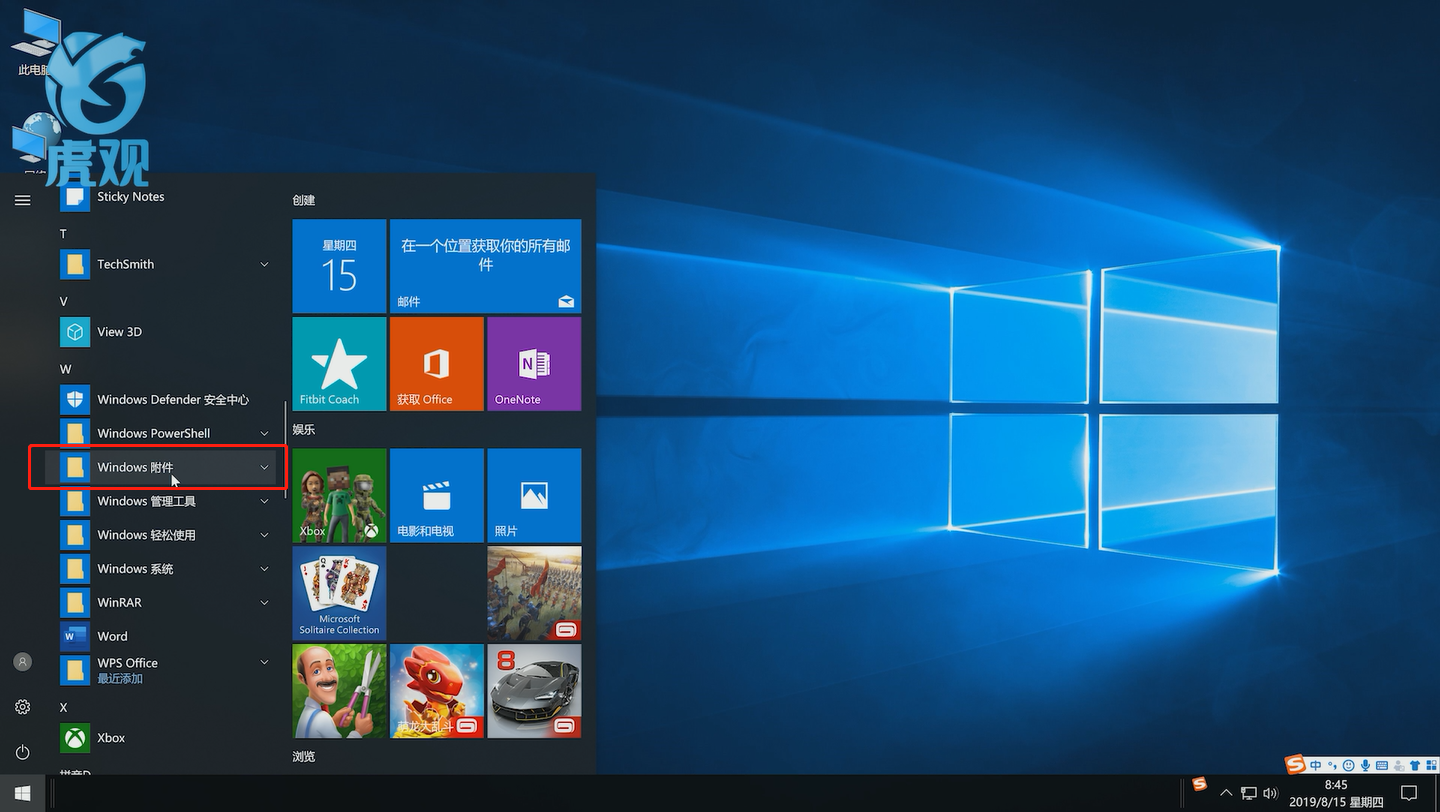1440x812 pixels.
Task: Expand the Windows 管理工具 chevron
Action: click(x=264, y=502)
